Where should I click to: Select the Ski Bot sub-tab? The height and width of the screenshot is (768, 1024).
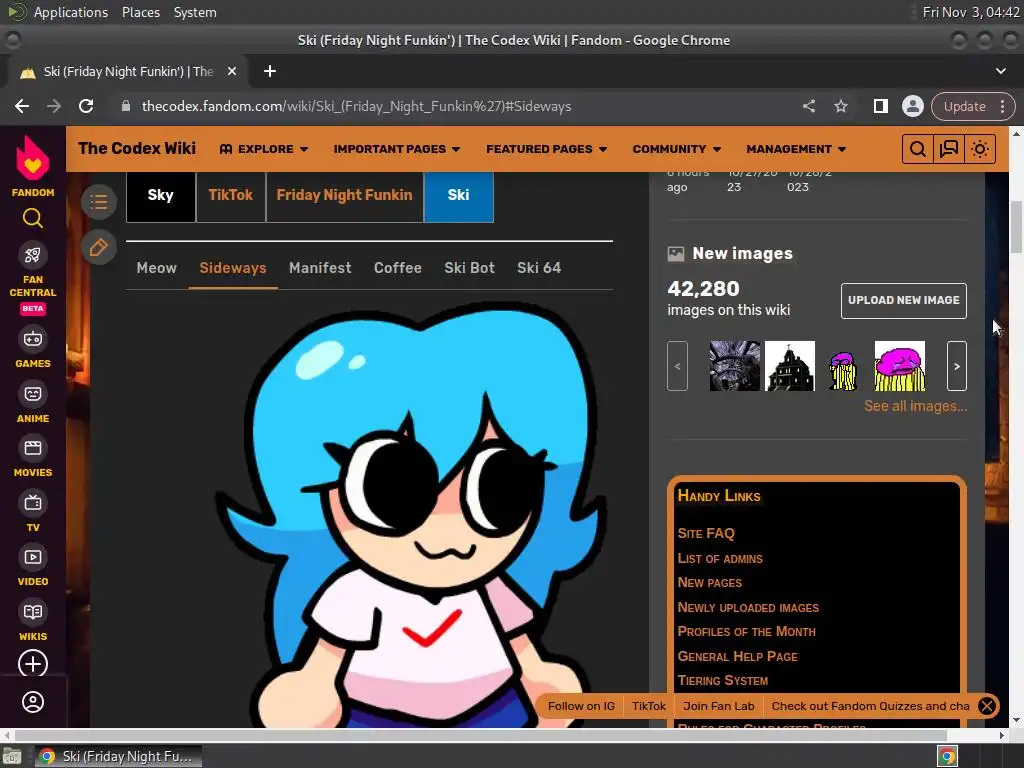tap(470, 268)
